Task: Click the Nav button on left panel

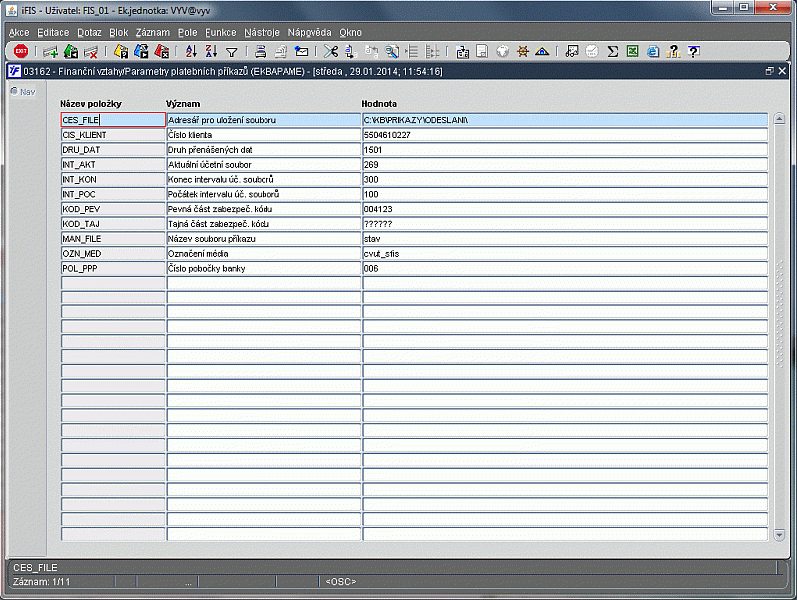Action: (x=22, y=92)
